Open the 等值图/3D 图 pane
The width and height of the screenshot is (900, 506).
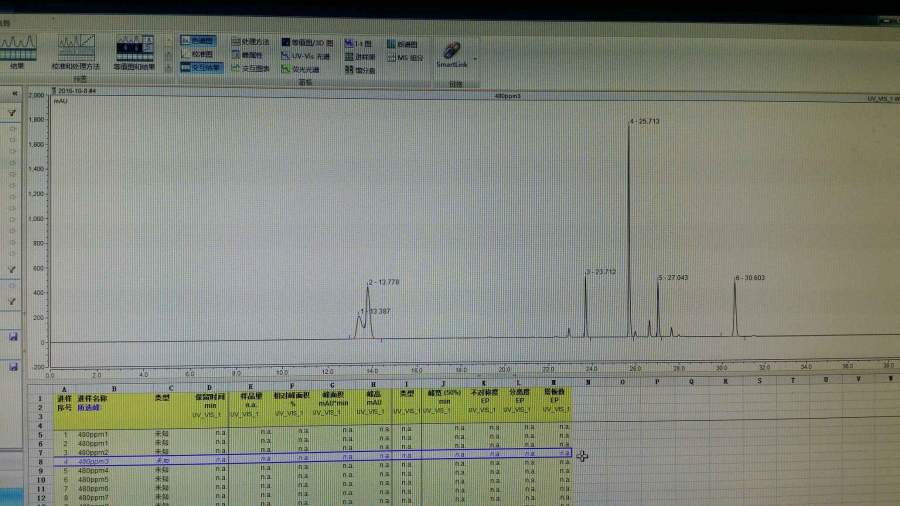coord(307,42)
